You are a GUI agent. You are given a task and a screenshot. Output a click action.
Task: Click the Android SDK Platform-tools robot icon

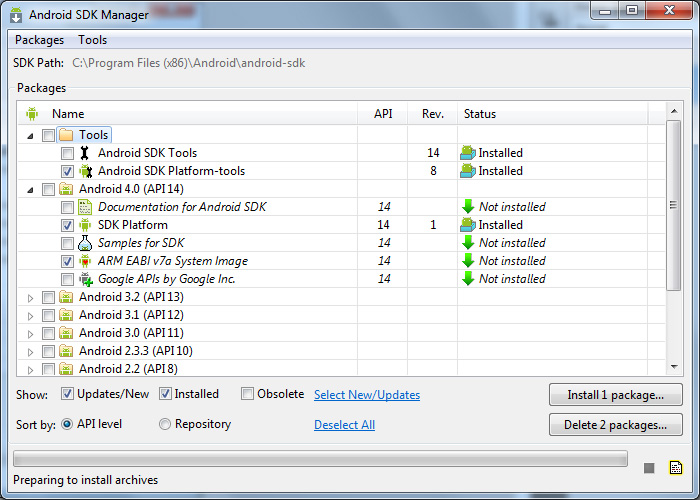[85, 171]
